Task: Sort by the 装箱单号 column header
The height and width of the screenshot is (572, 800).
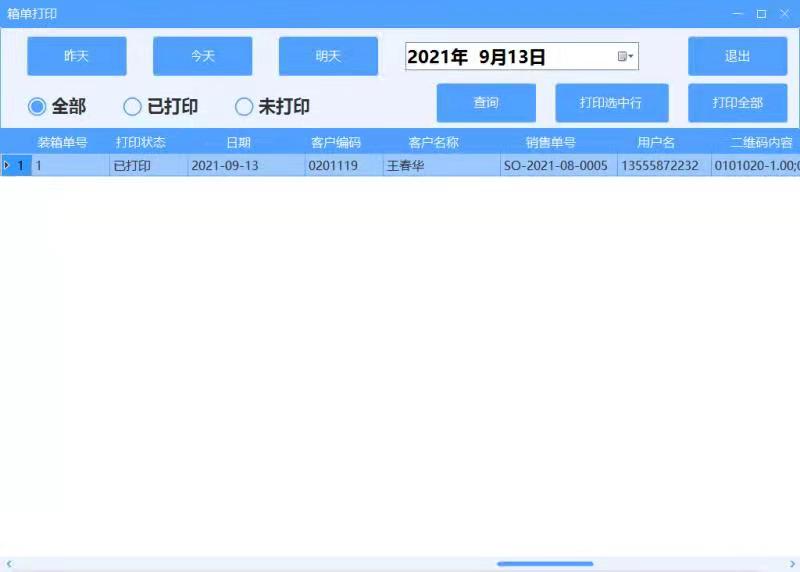Action: click(62, 142)
